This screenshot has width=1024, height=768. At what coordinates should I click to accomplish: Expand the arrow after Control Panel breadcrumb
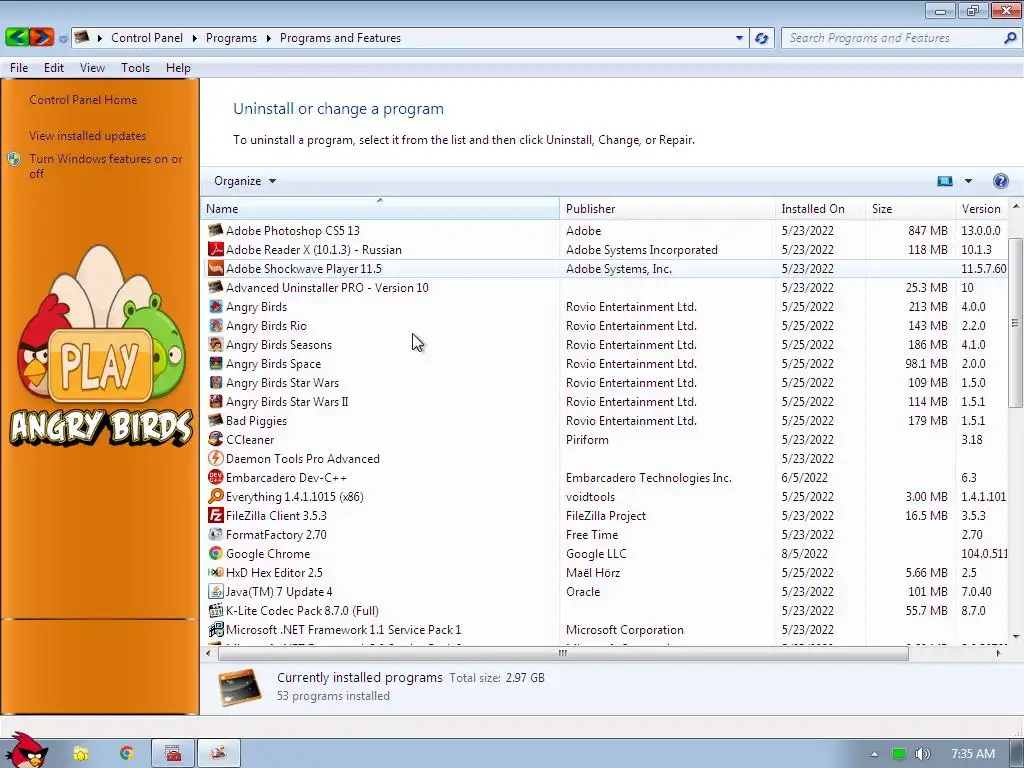[x=195, y=38]
